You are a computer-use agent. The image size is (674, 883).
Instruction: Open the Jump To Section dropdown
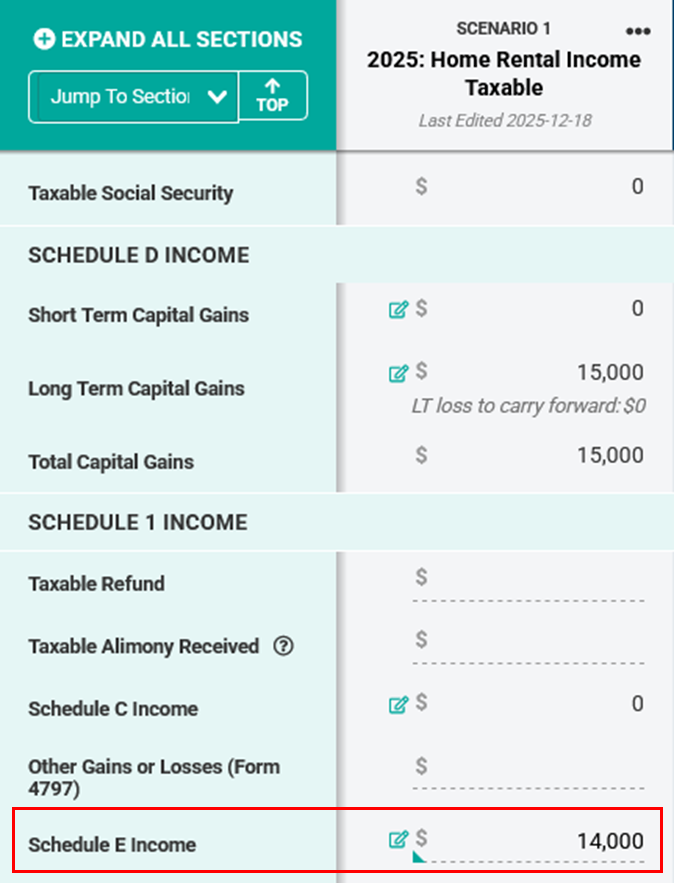134,97
